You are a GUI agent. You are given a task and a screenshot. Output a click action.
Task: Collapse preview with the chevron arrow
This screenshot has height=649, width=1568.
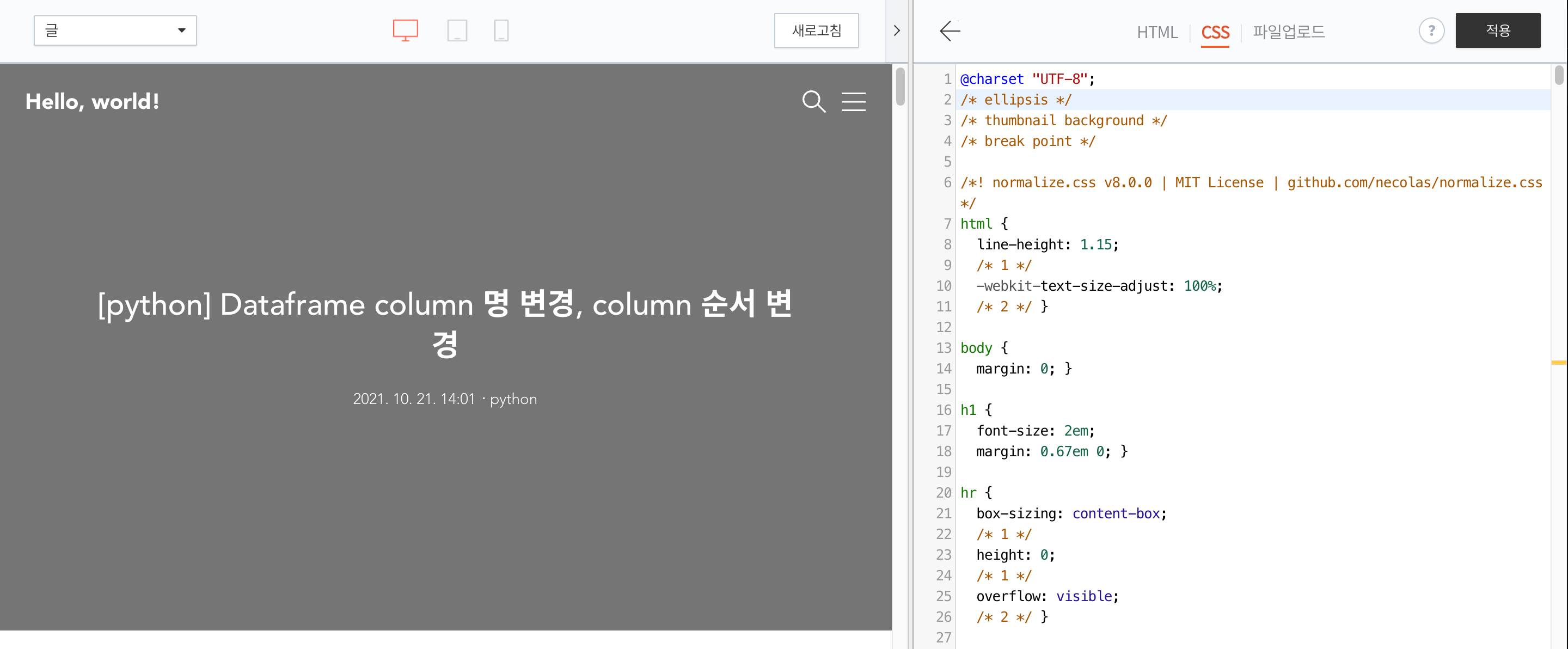point(896,30)
